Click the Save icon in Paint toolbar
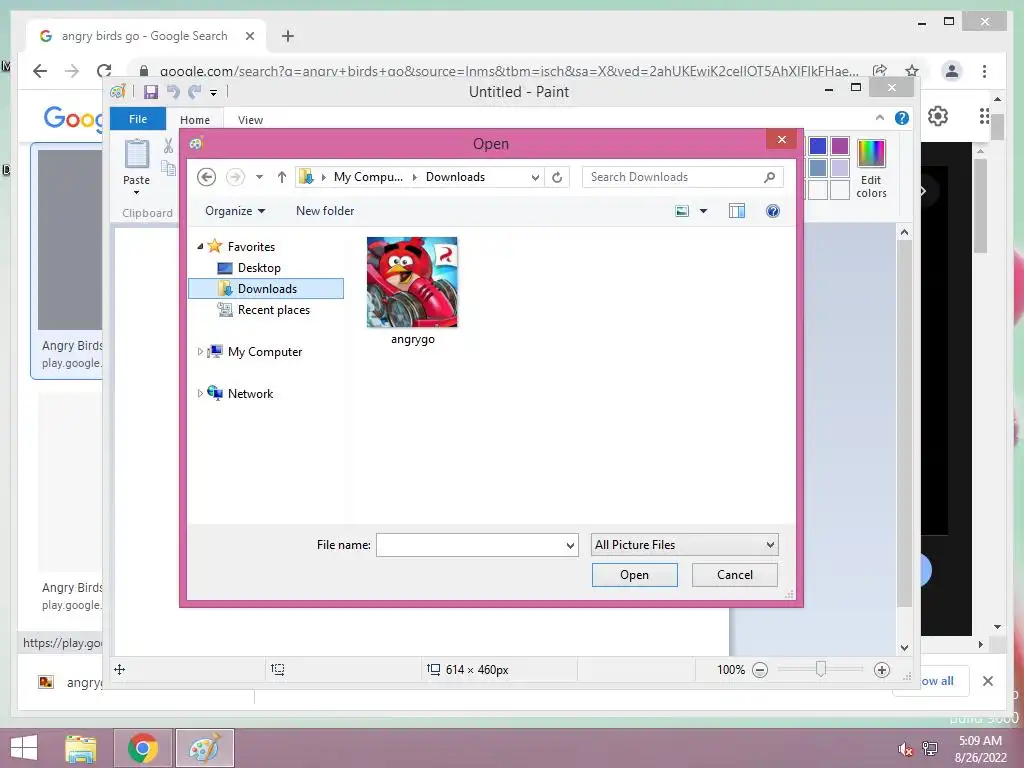The width and height of the screenshot is (1024, 768). [151, 92]
